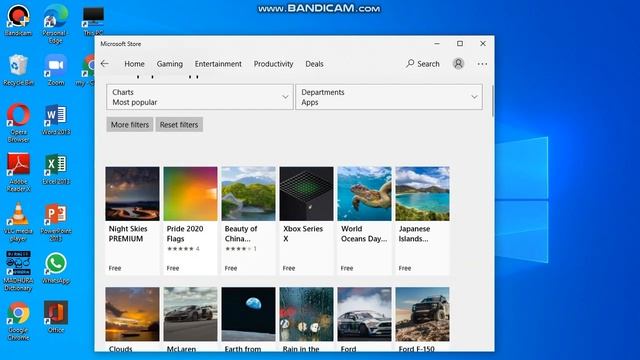Open the Madhura Dictionary shortcut
This screenshot has height=360, width=640.
(18, 271)
